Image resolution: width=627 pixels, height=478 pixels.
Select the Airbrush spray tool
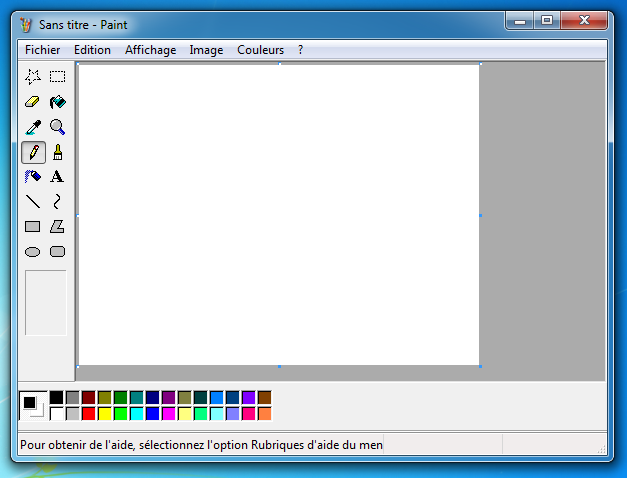tap(33, 176)
